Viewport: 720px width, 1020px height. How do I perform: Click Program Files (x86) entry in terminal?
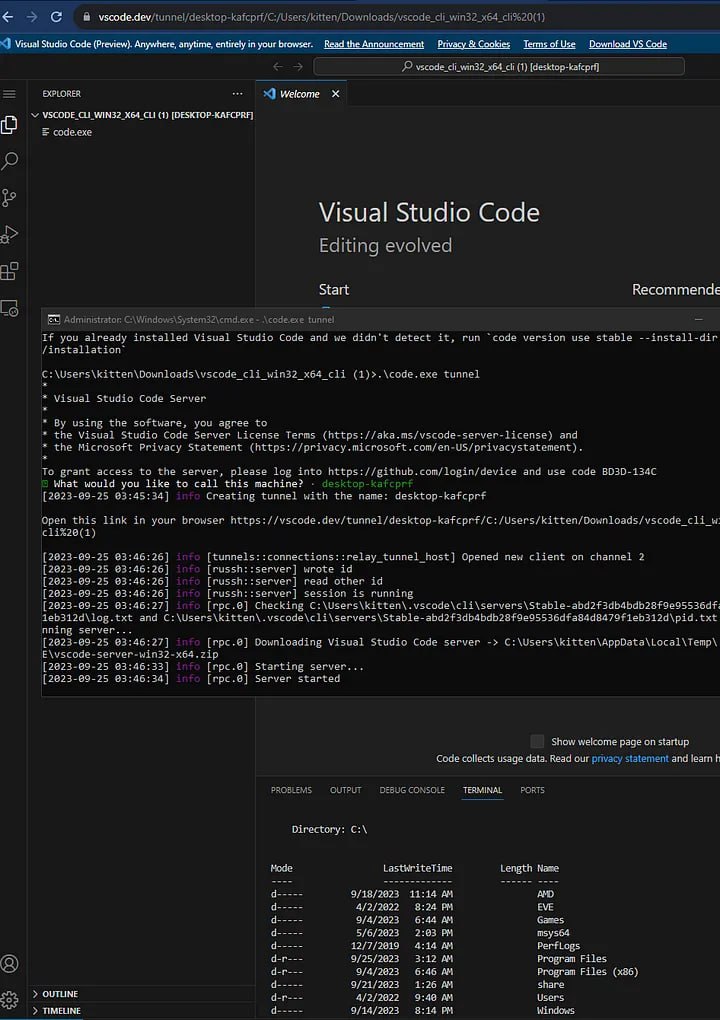[588, 972]
